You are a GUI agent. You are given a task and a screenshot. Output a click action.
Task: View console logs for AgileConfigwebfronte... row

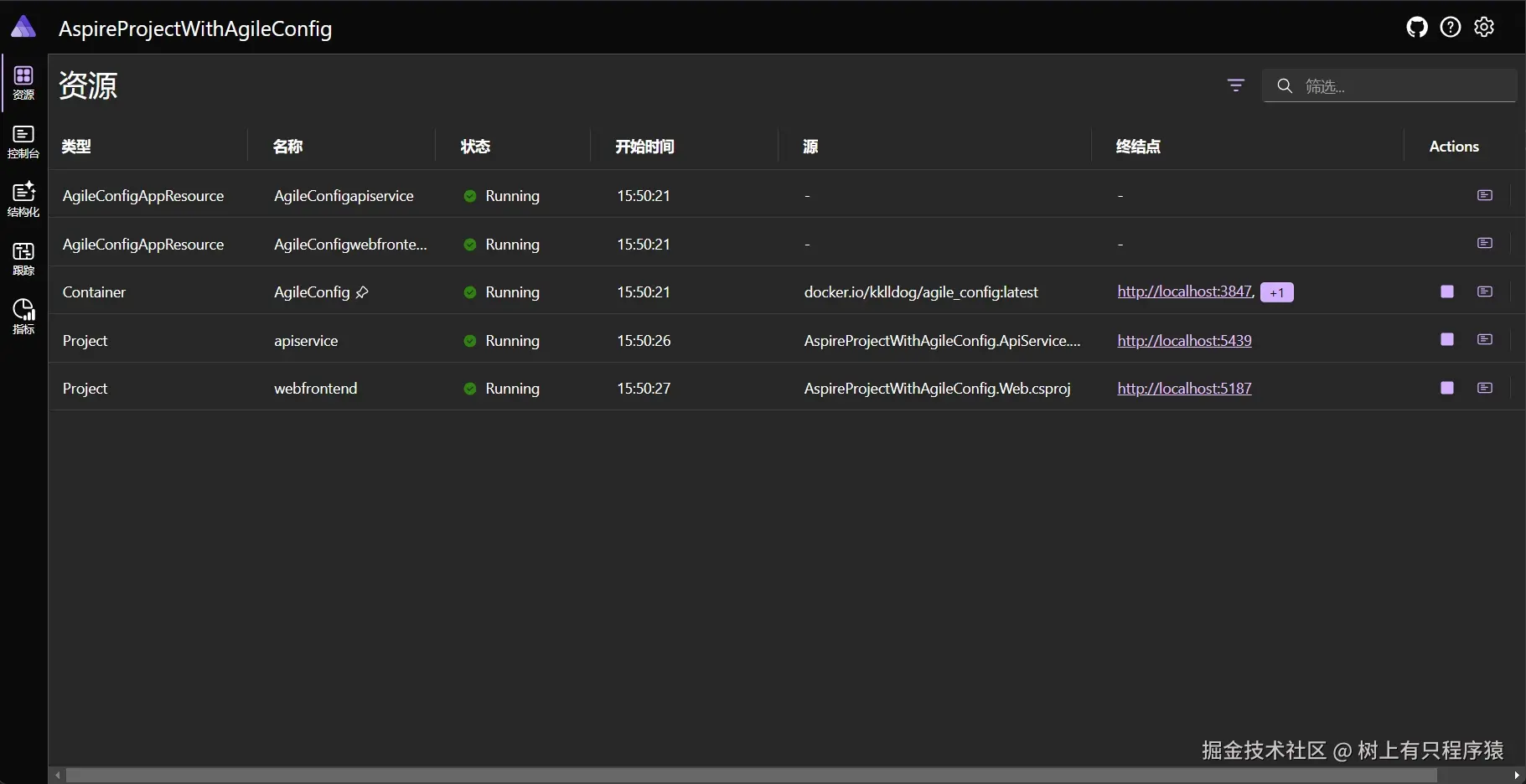(x=1485, y=243)
